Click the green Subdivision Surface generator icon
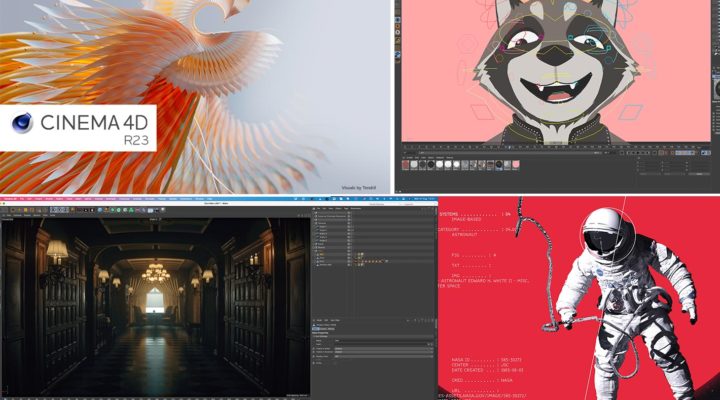Image resolution: width=720 pixels, height=400 pixels. click(x=112, y=210)
